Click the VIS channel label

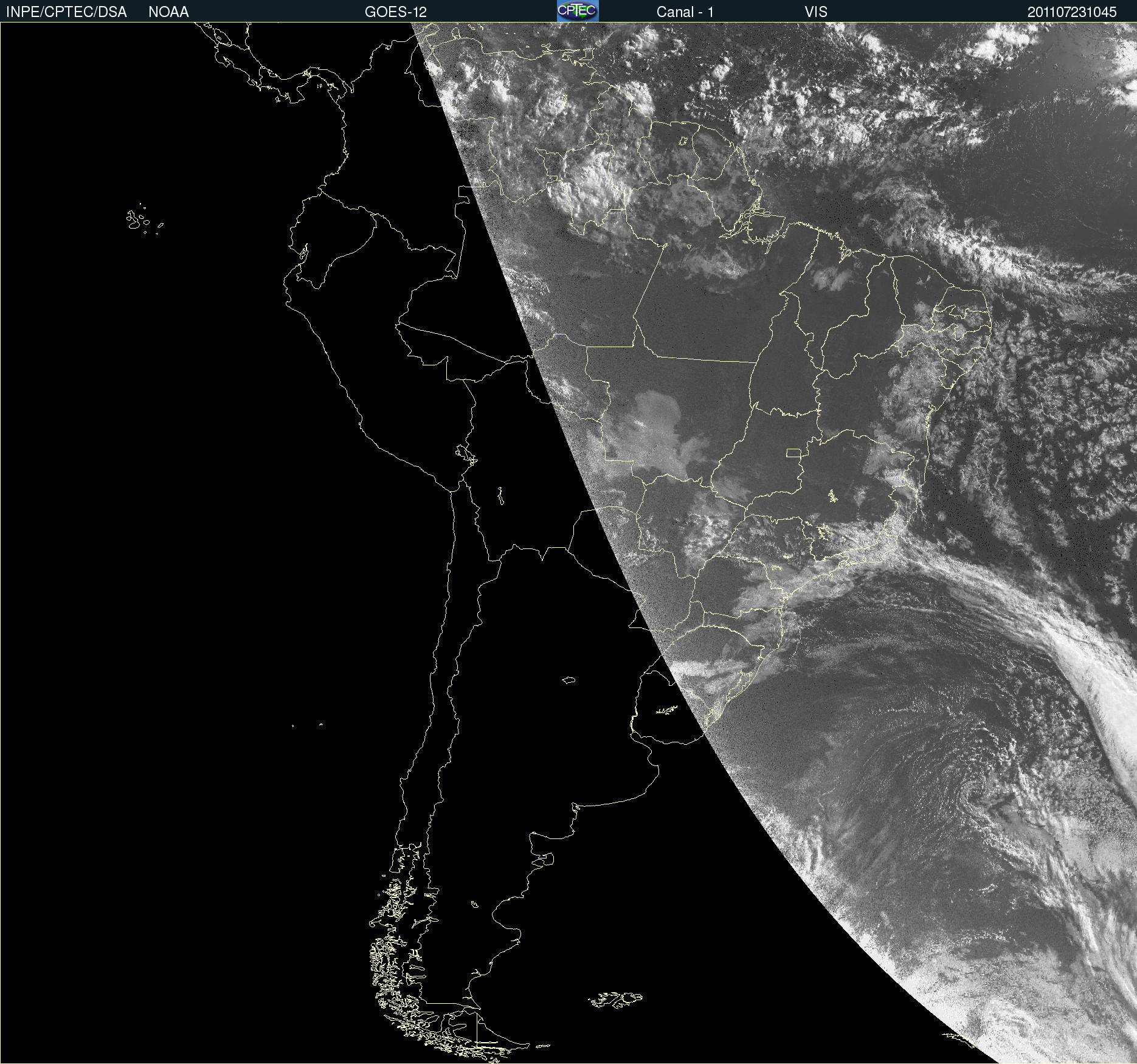pyautogui.click(x=816, y=12)
